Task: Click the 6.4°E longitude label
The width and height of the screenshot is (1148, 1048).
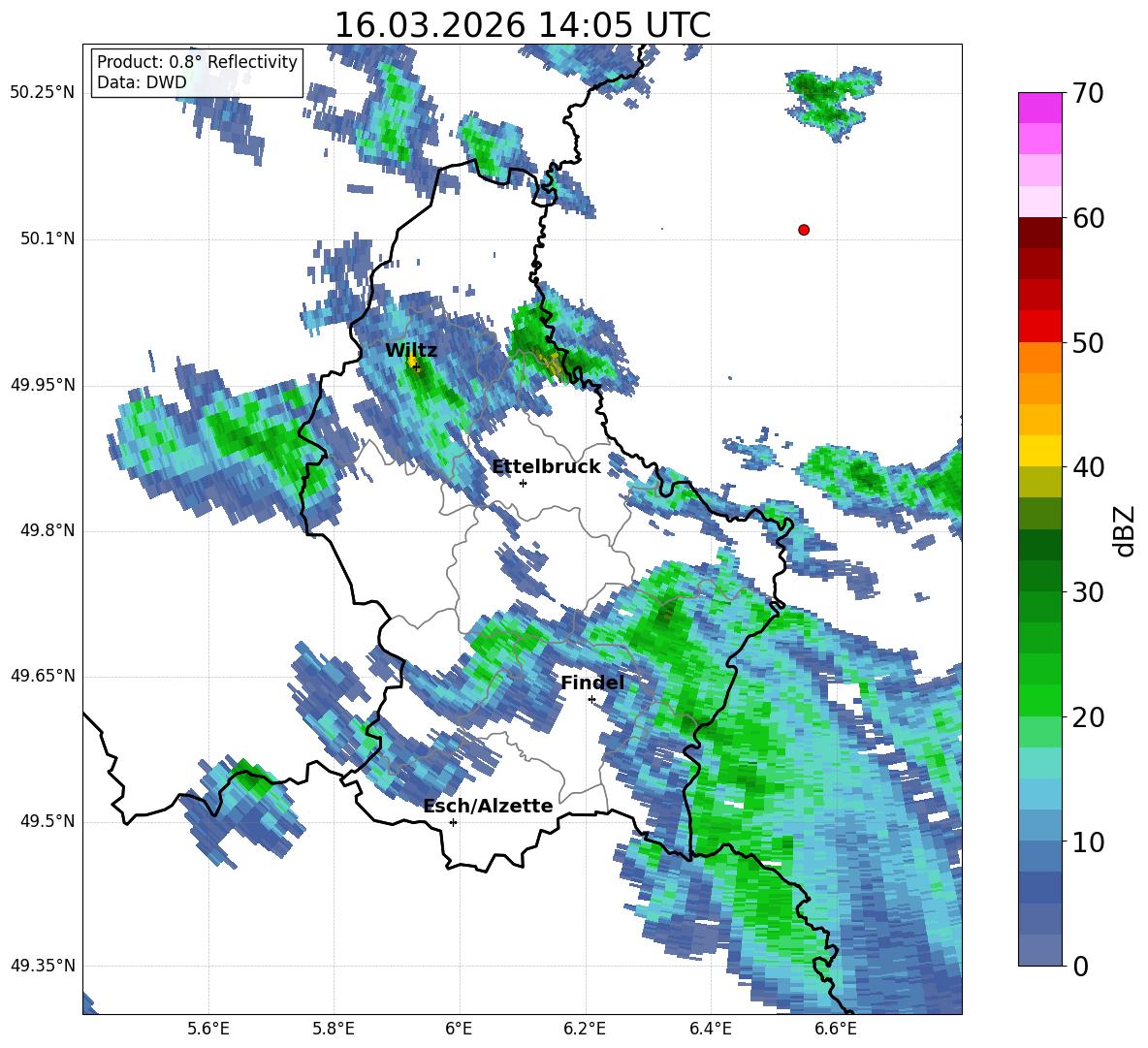Action: pos(710,1029)
